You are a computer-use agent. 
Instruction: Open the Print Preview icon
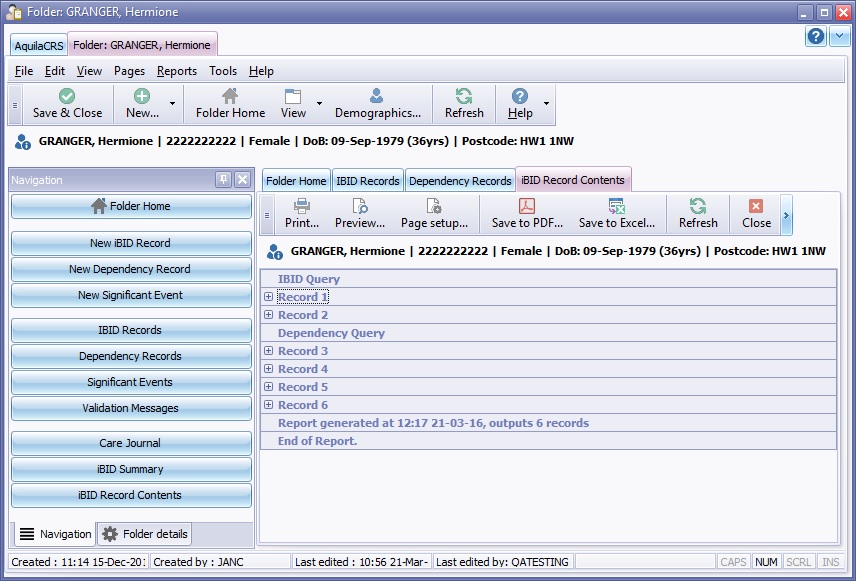pos(360,206)
